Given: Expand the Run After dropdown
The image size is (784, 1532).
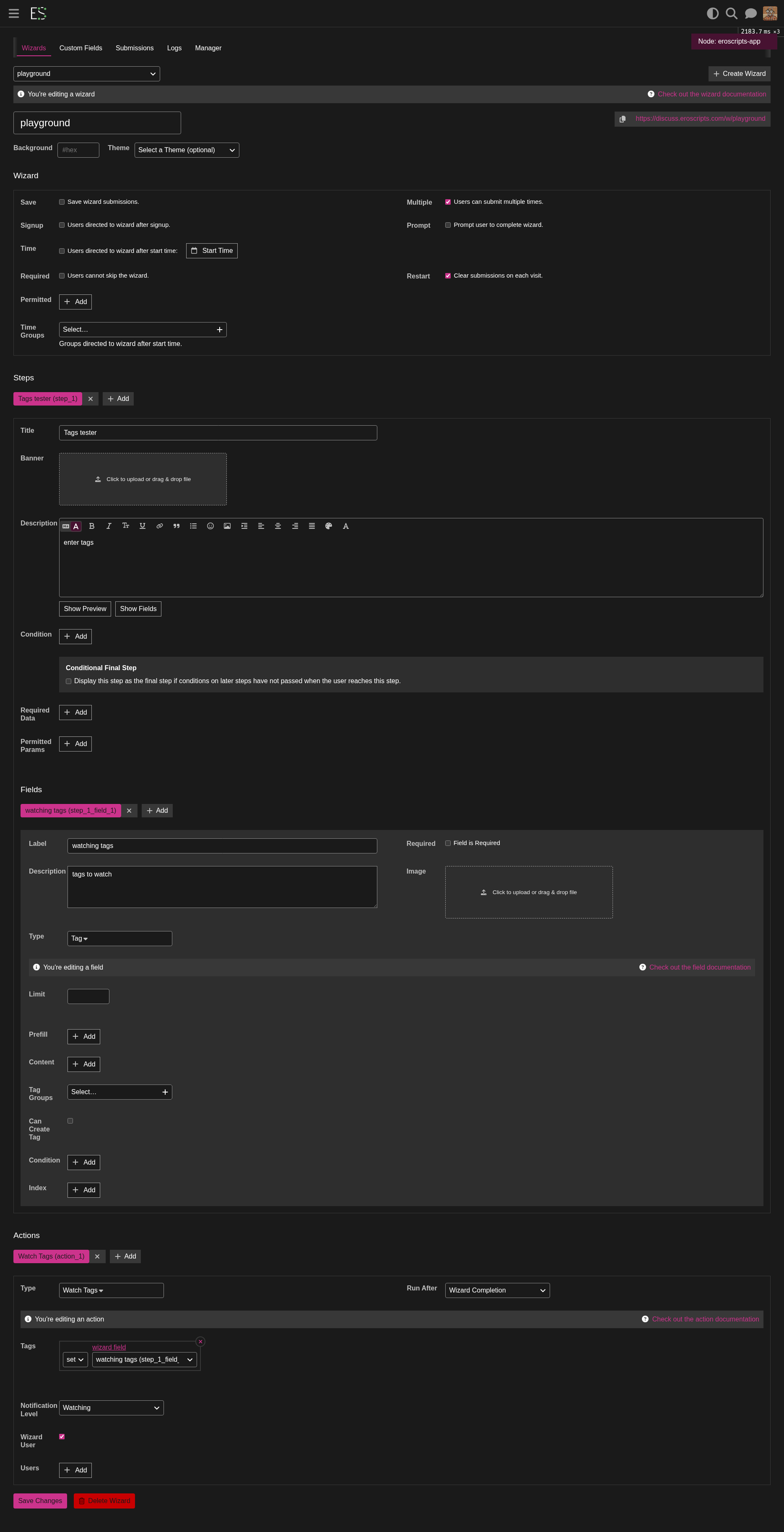Looking at the screenshot, I should point(498,1290).
